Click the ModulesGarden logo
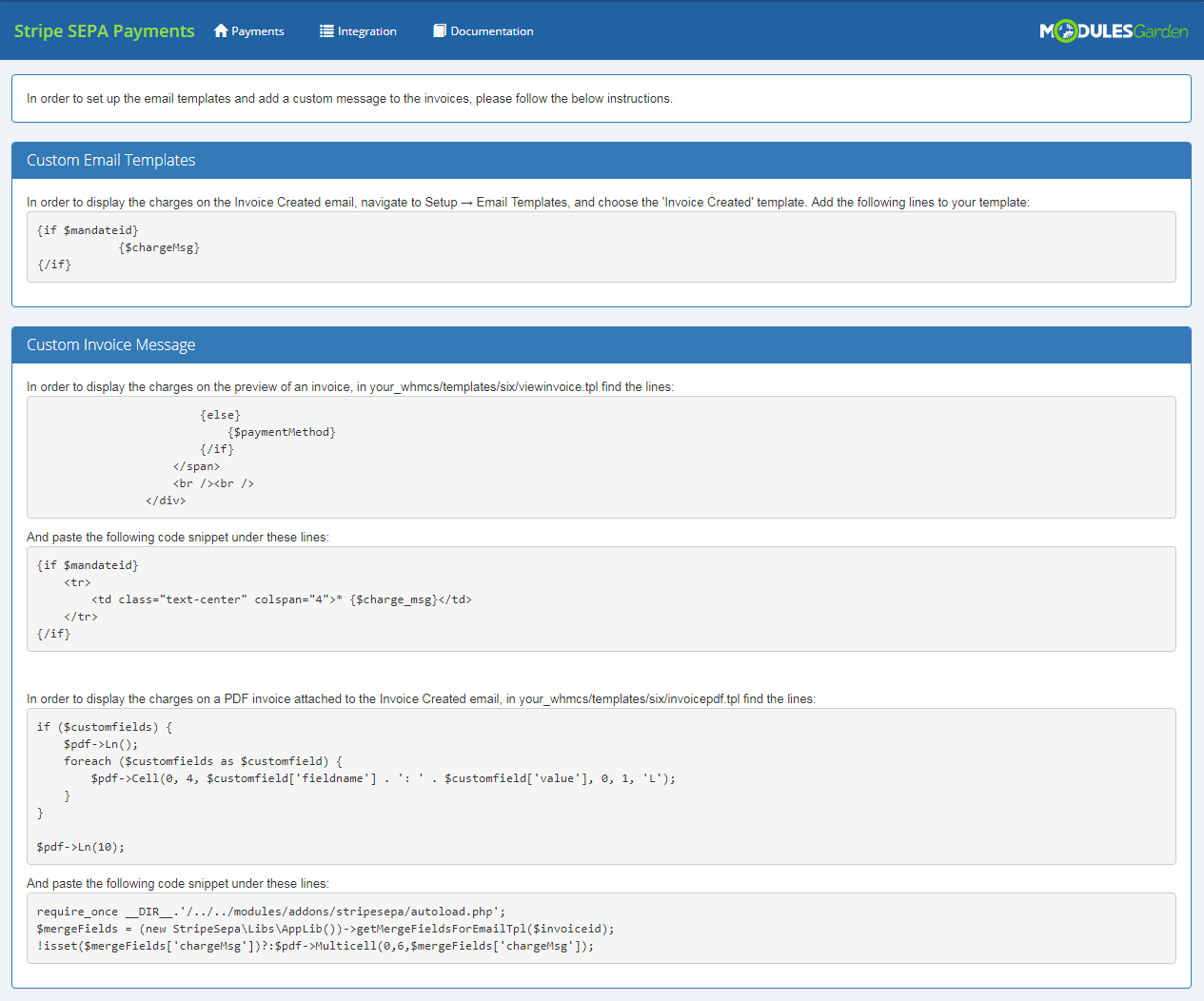The height and width of the screenshot is (1001, 1204). (1114, 30)
